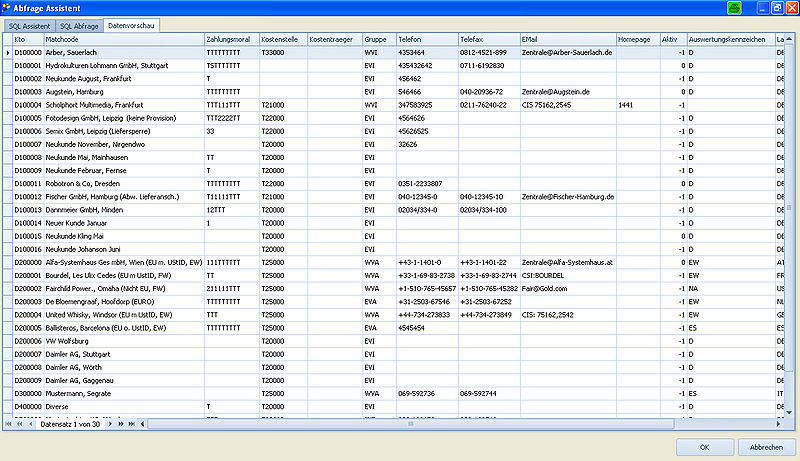
Task: Open the SQL Assistent tab
Action: tap(30, 26)
